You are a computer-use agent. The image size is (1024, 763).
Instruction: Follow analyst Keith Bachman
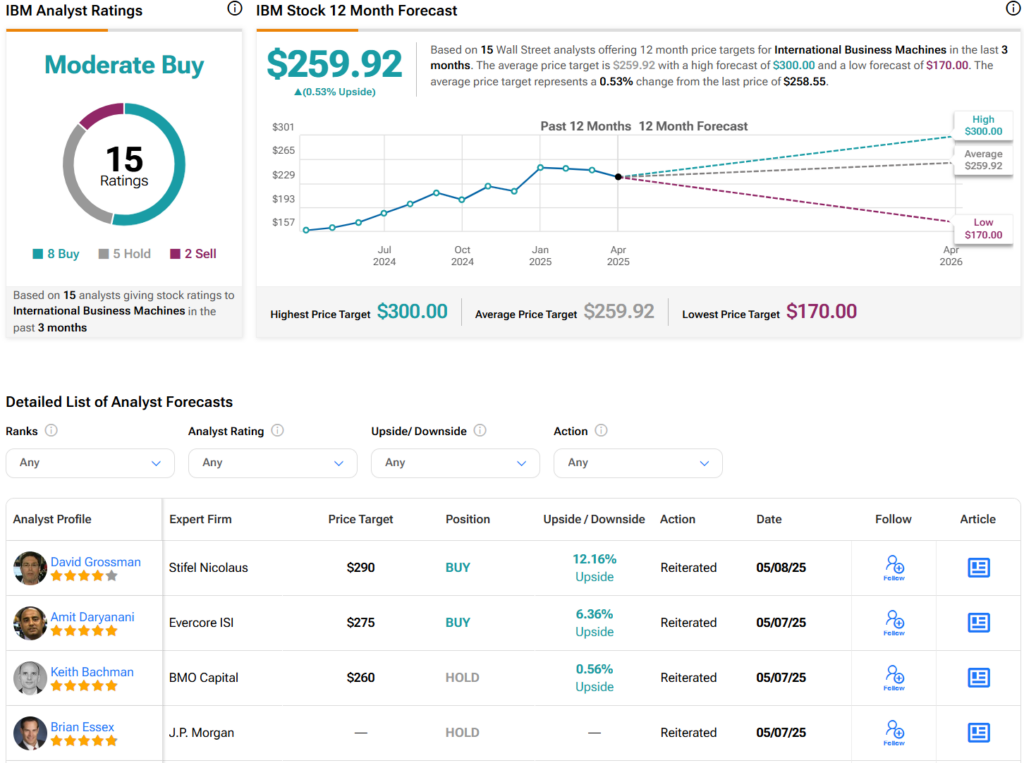pyautogui.click(x=894, y=677)
